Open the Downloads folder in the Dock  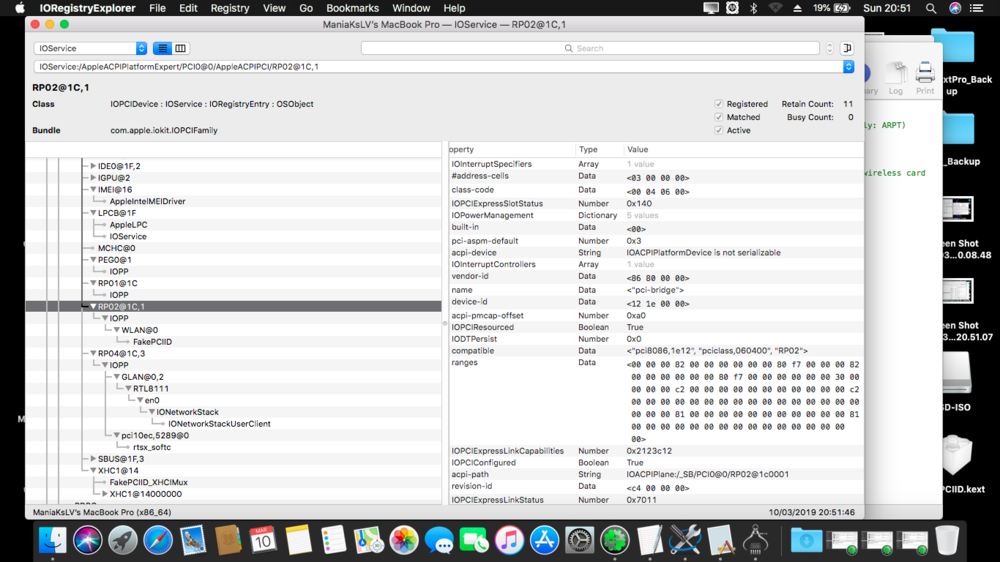(806, 540)
